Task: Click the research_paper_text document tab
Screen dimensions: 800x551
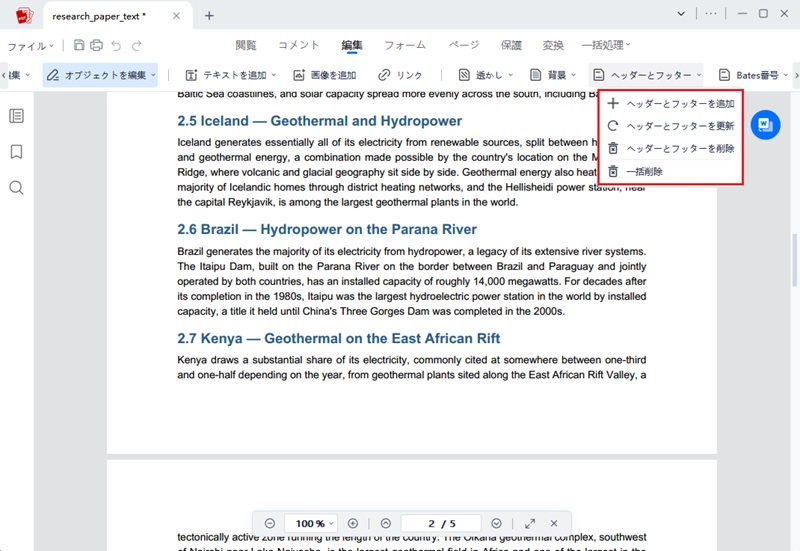Action: pos(117,16)
